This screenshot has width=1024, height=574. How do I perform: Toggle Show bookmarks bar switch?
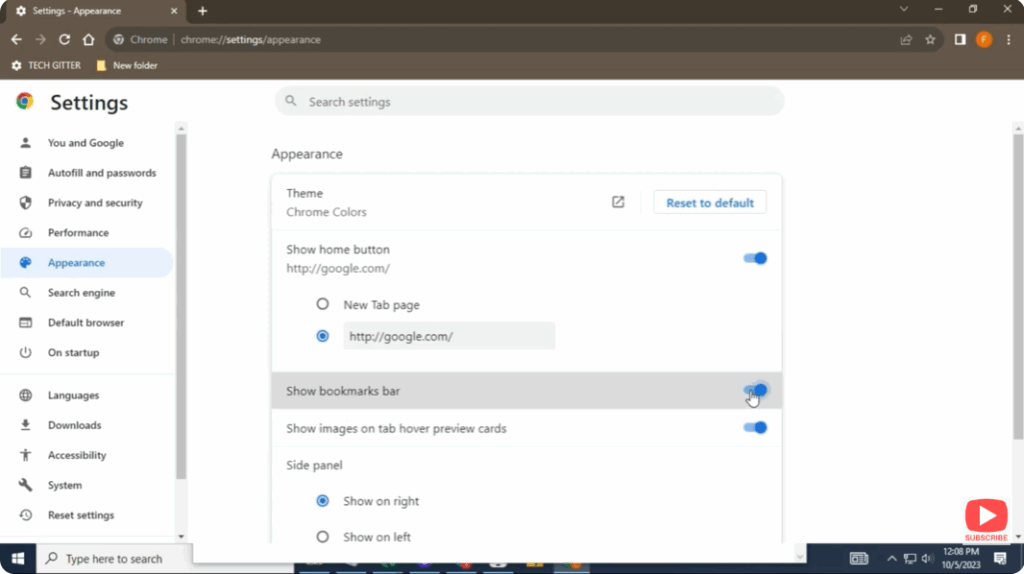click(755, 391)
